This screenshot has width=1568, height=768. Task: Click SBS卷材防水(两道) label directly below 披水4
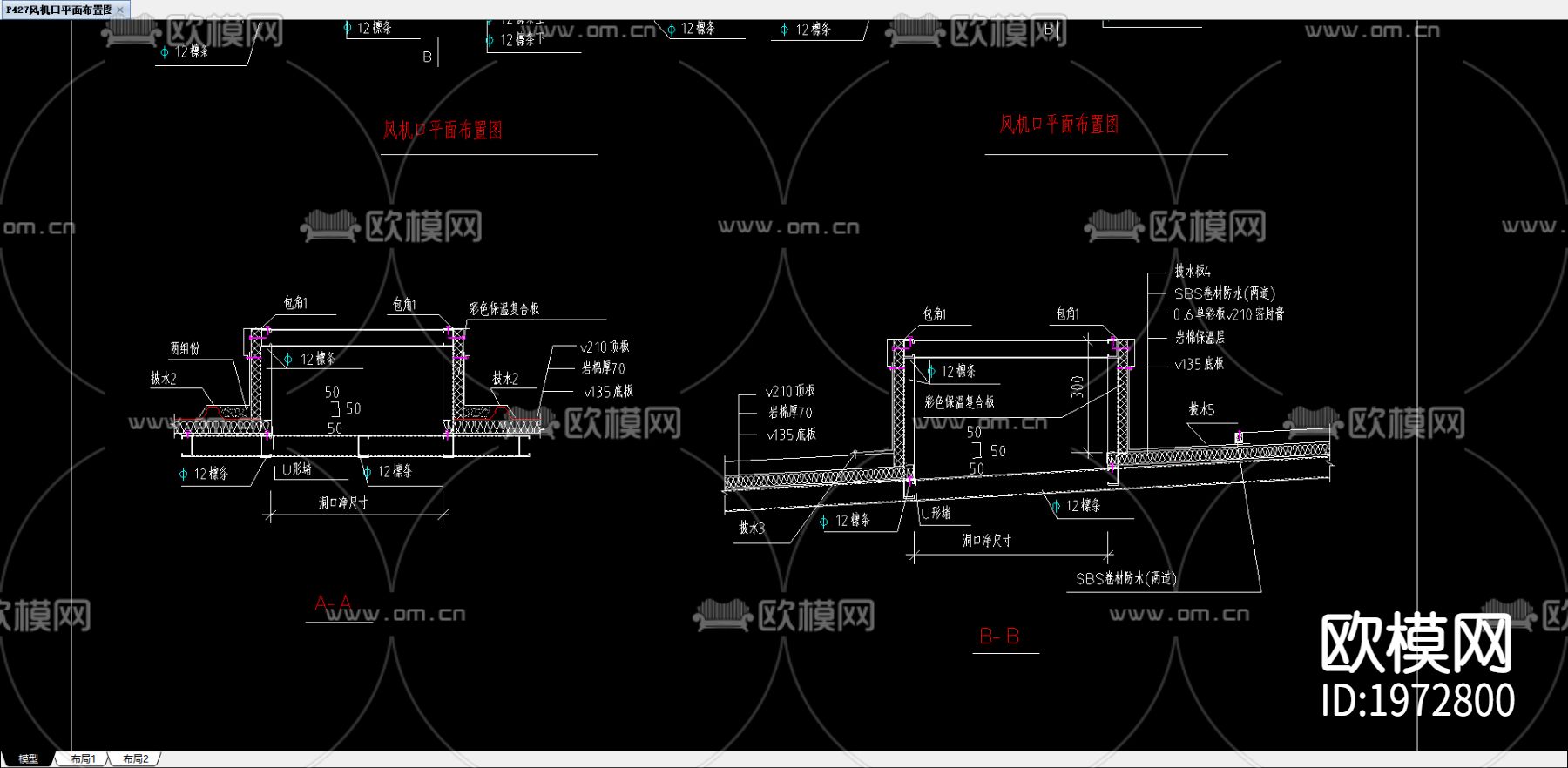point(1224,293)
